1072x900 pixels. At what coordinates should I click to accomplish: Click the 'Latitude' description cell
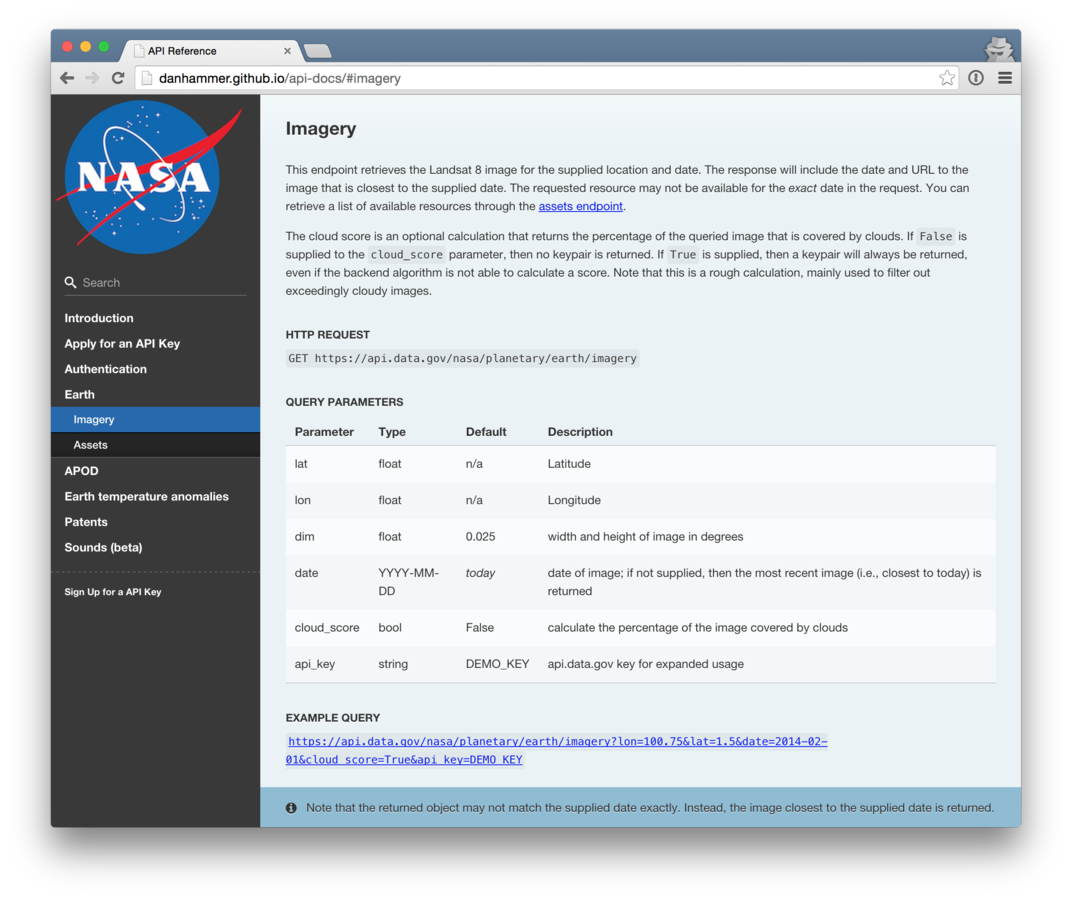(569, 463)
